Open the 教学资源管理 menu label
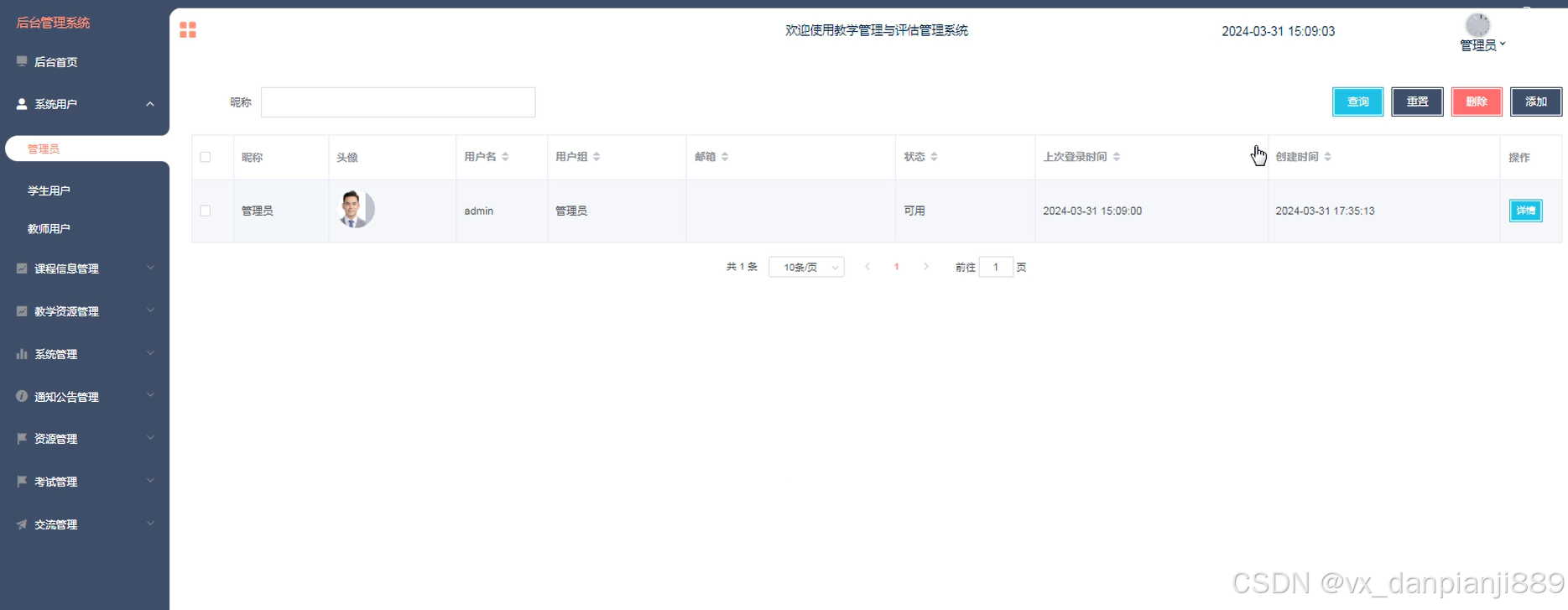1568x610 pixels. (x=66, y=311)
